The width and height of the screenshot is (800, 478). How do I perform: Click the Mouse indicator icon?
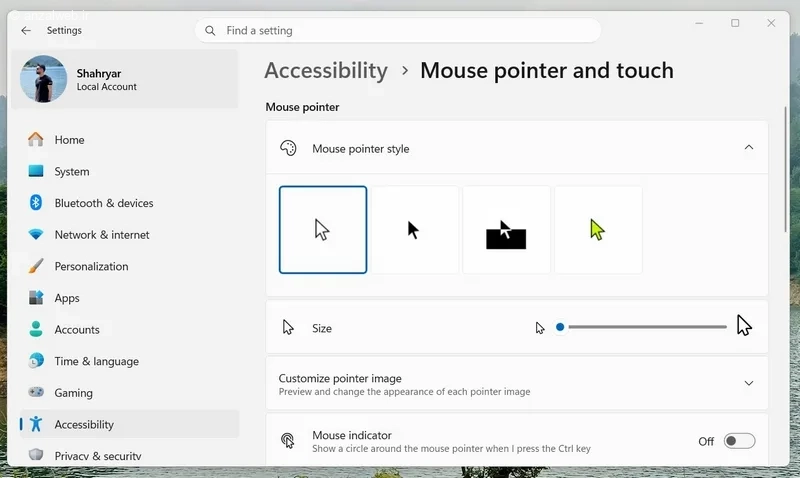tap(288, 441)
